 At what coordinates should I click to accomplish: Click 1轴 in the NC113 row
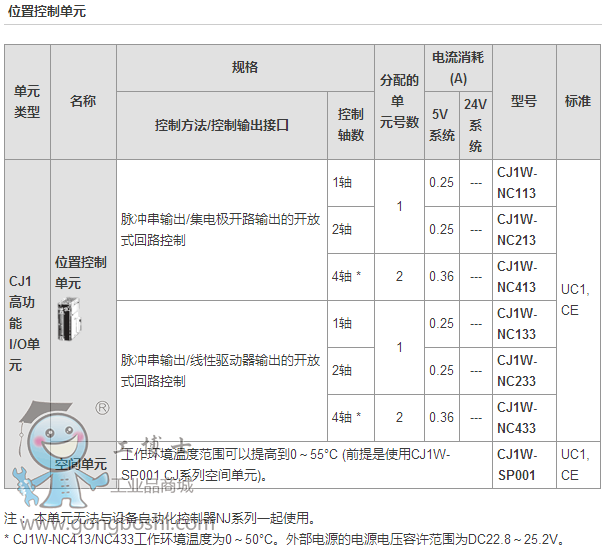tap(342, 182)
